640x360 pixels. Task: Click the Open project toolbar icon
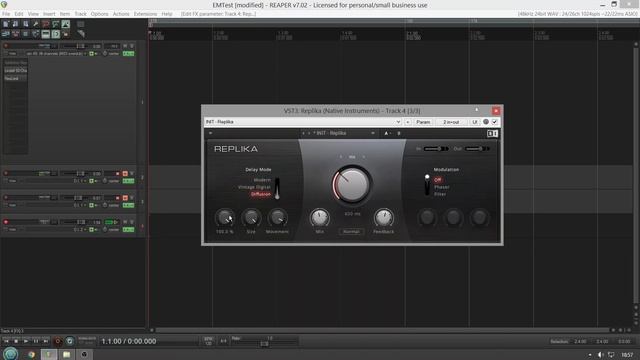[x=16, y=24]
